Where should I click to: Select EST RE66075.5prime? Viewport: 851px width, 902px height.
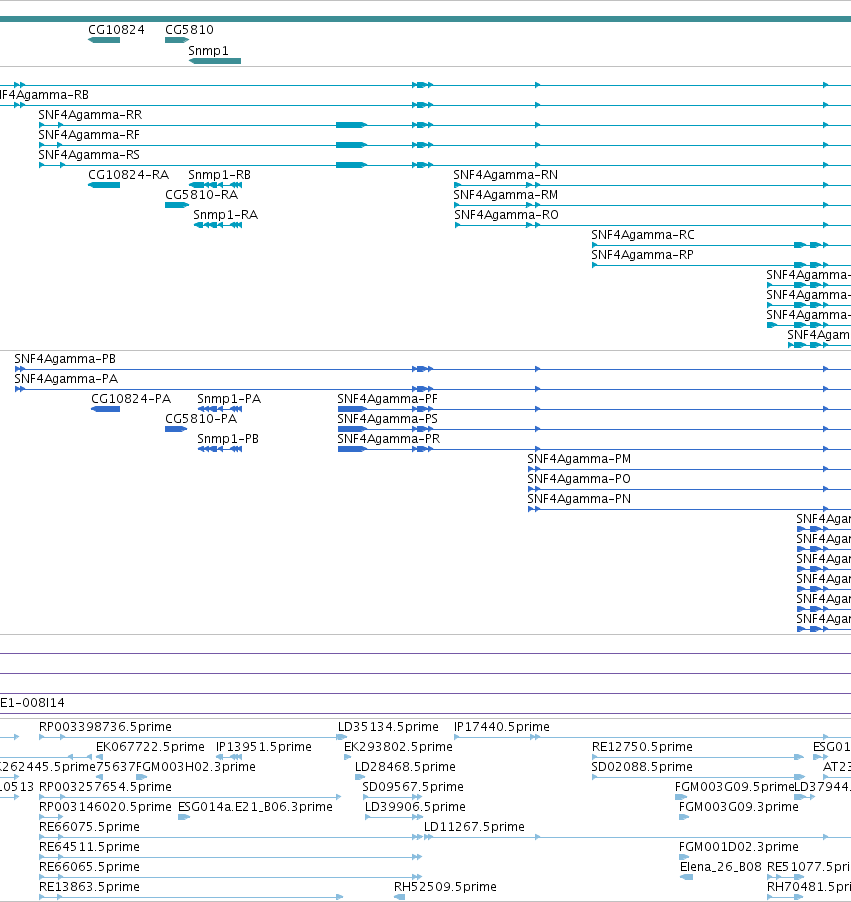89,827
